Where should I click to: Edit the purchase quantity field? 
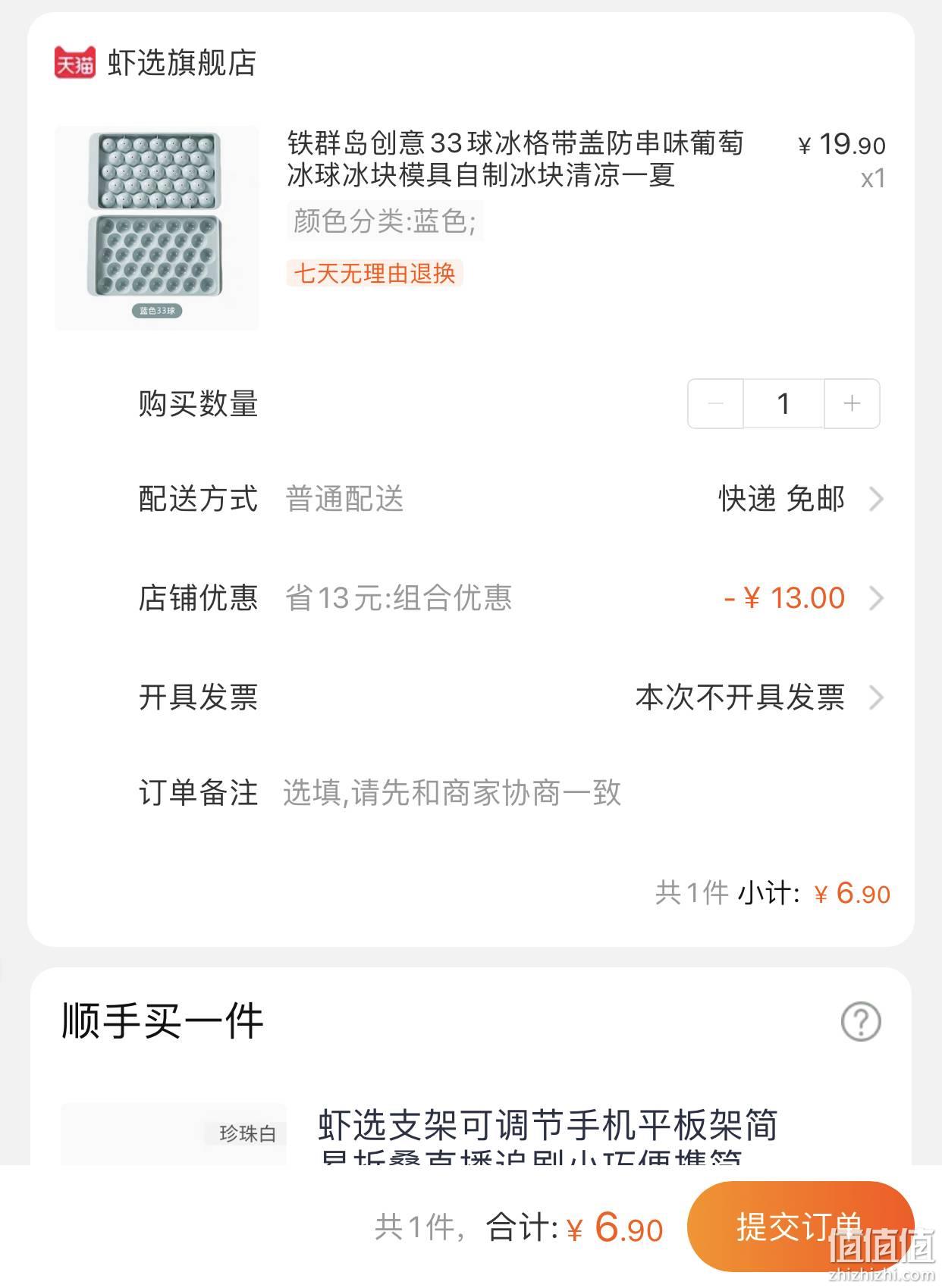[783, 403]
